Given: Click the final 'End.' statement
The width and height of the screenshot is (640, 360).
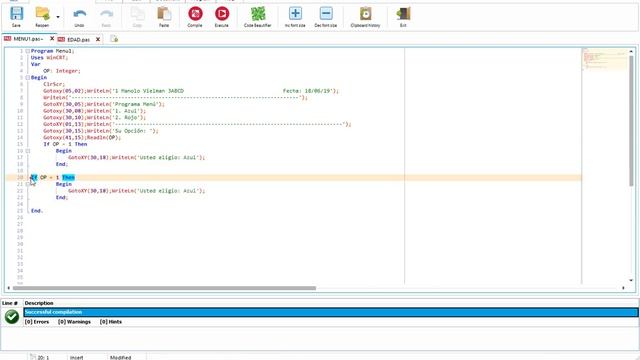Looking at the screenshot, I should point(37,211).
